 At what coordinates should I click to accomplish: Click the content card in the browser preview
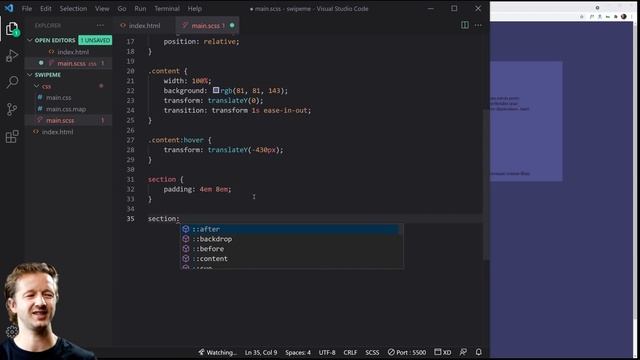(526, 121)
